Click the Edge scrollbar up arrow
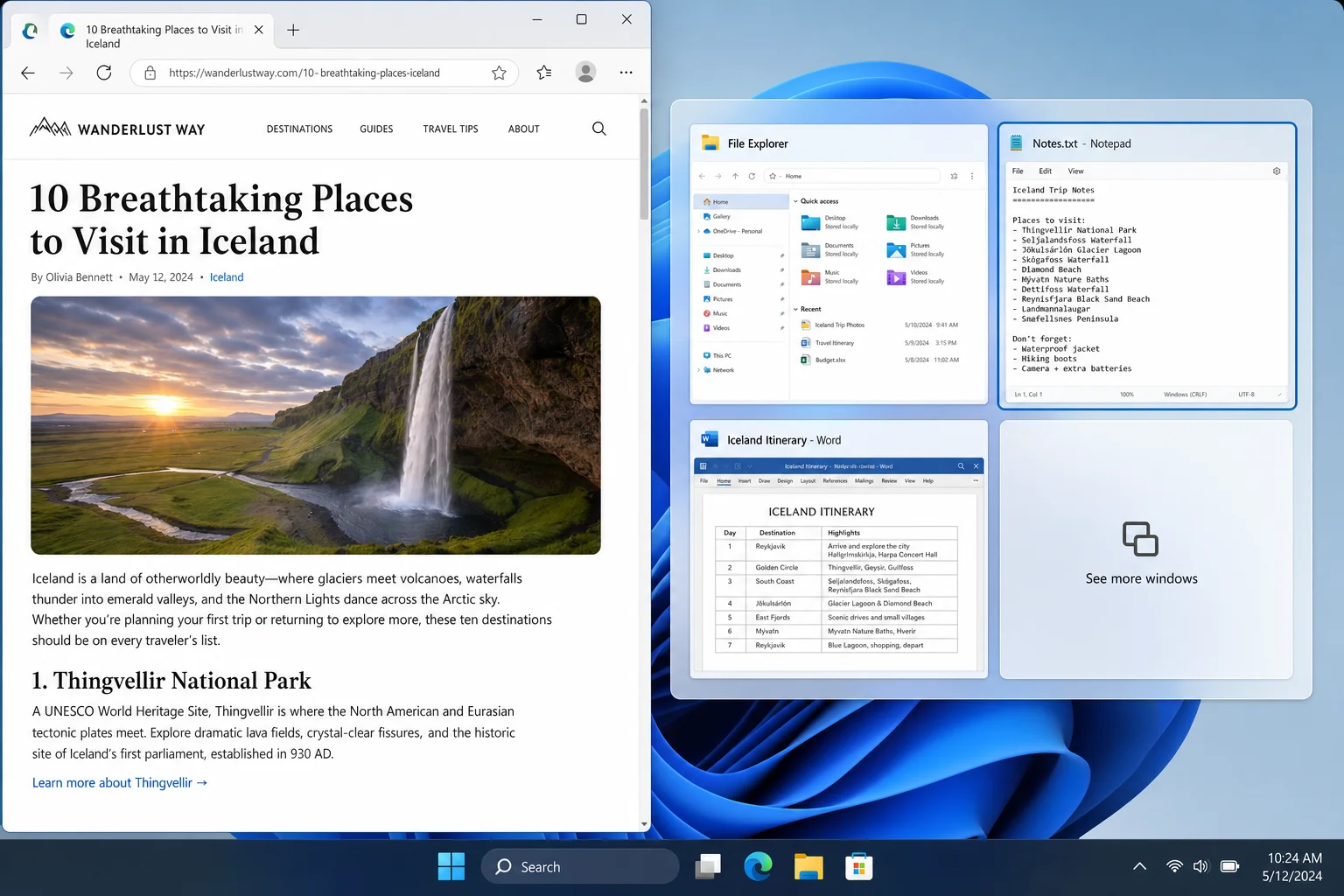Screen dimensions: 1344x896 coord(644,101)
